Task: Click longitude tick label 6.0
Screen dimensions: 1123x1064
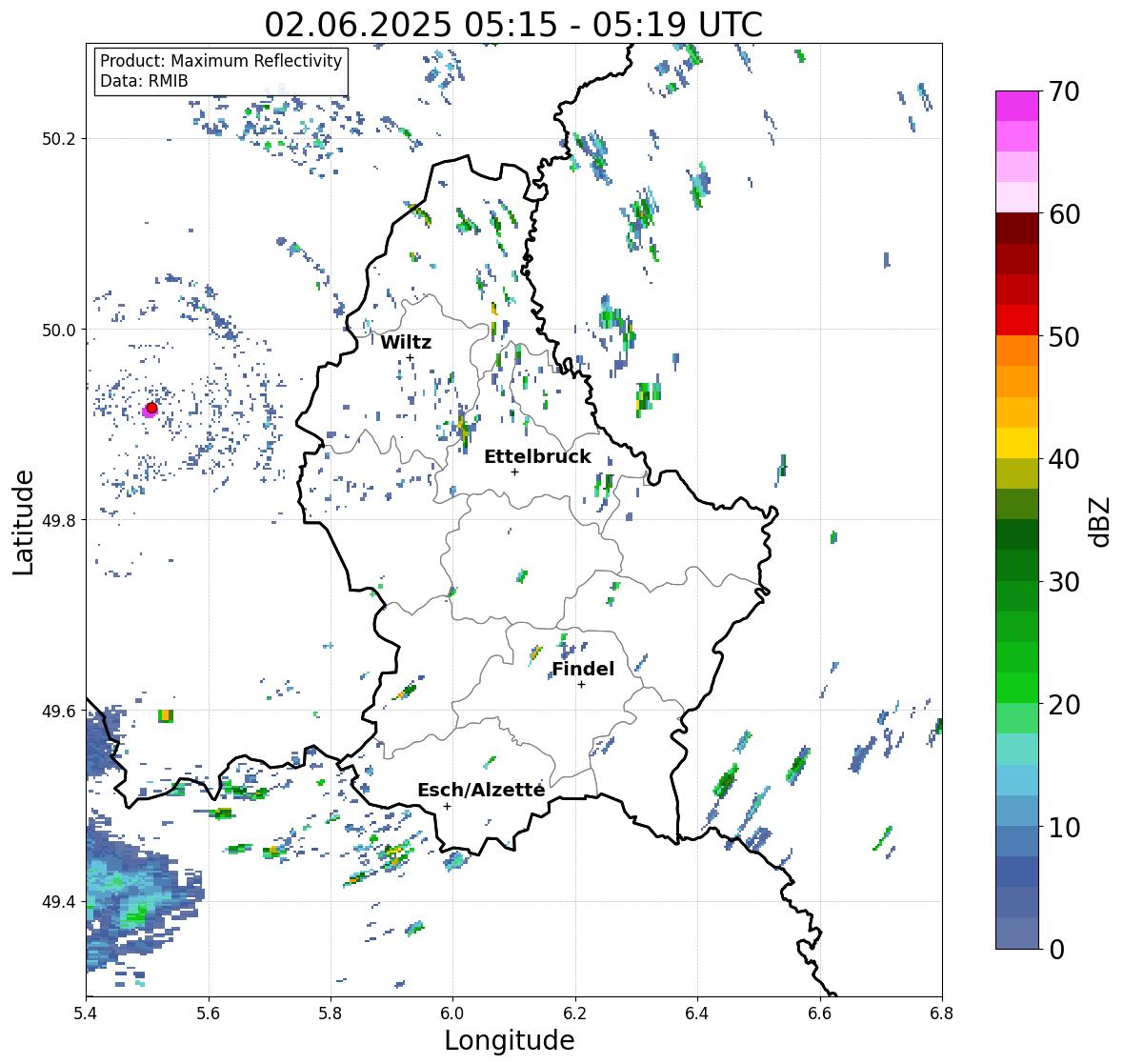Action: (452, 1014)
